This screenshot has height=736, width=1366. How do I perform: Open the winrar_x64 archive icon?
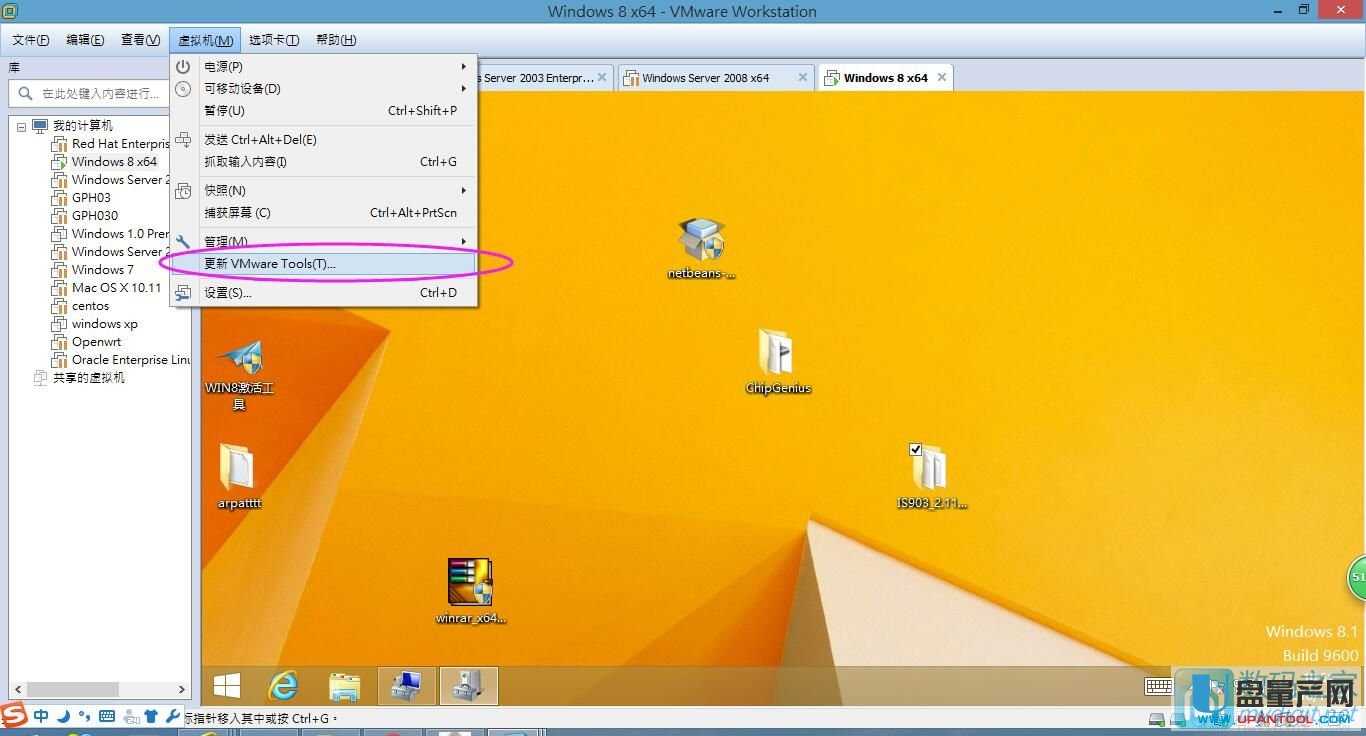point(470,582)
